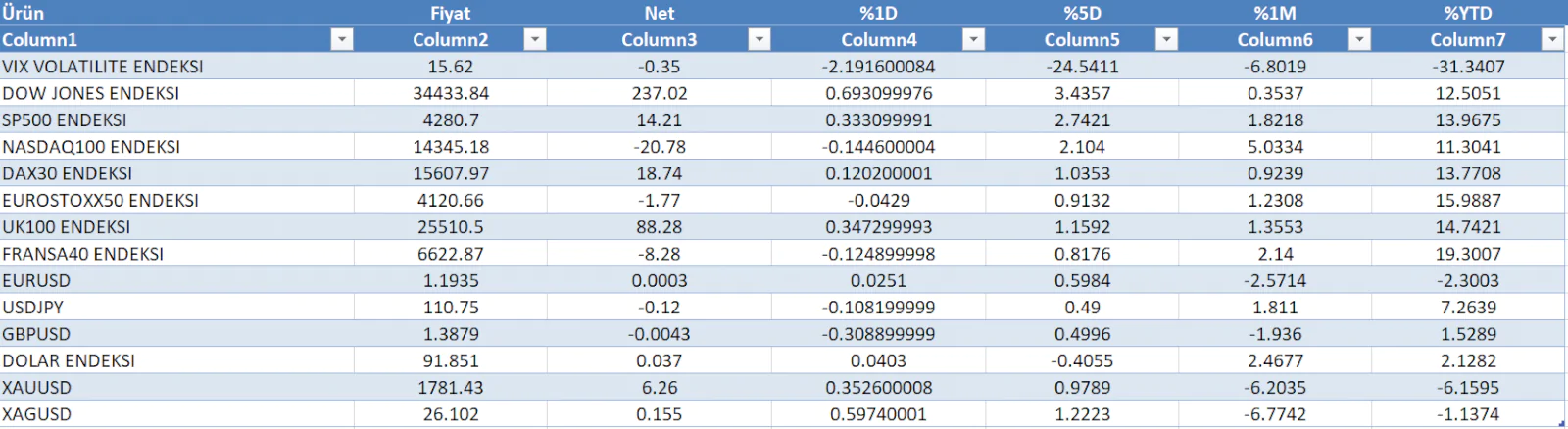This screenshot has height=429, width=1568.
Task: Select the %1D header cell
Action: click(879, 13)
